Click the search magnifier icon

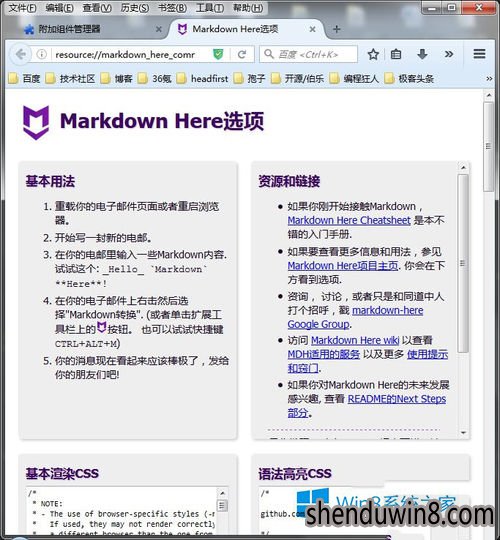pos(269,54)
